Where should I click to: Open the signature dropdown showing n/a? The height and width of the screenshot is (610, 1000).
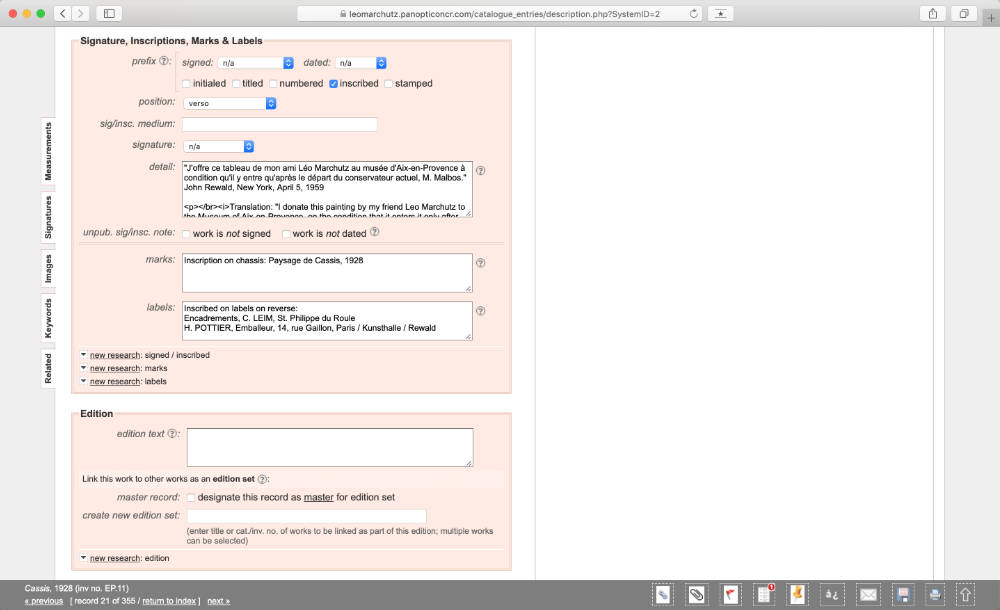(x=219, y=147)
